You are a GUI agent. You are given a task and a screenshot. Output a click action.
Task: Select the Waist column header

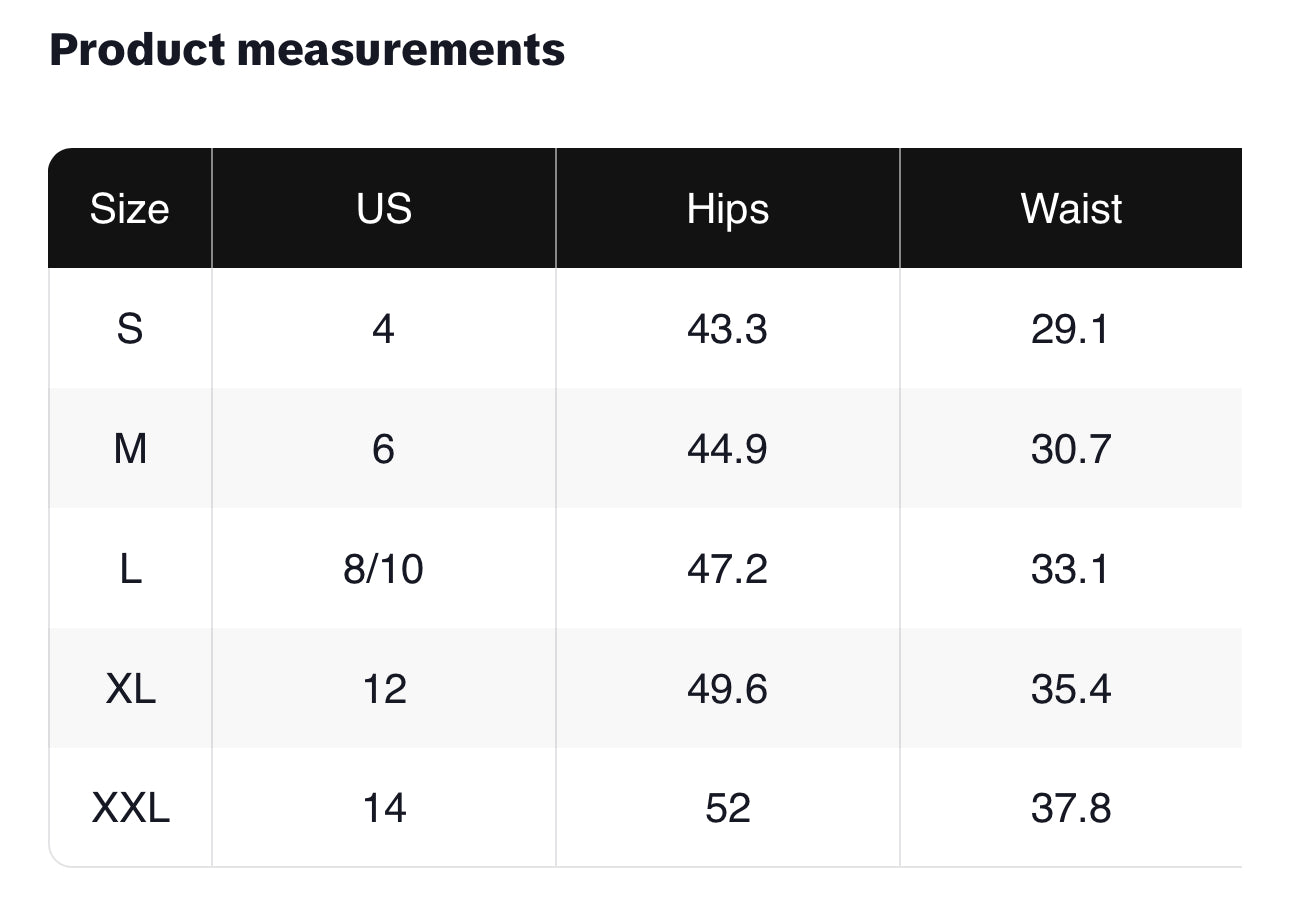point(1071,209)
